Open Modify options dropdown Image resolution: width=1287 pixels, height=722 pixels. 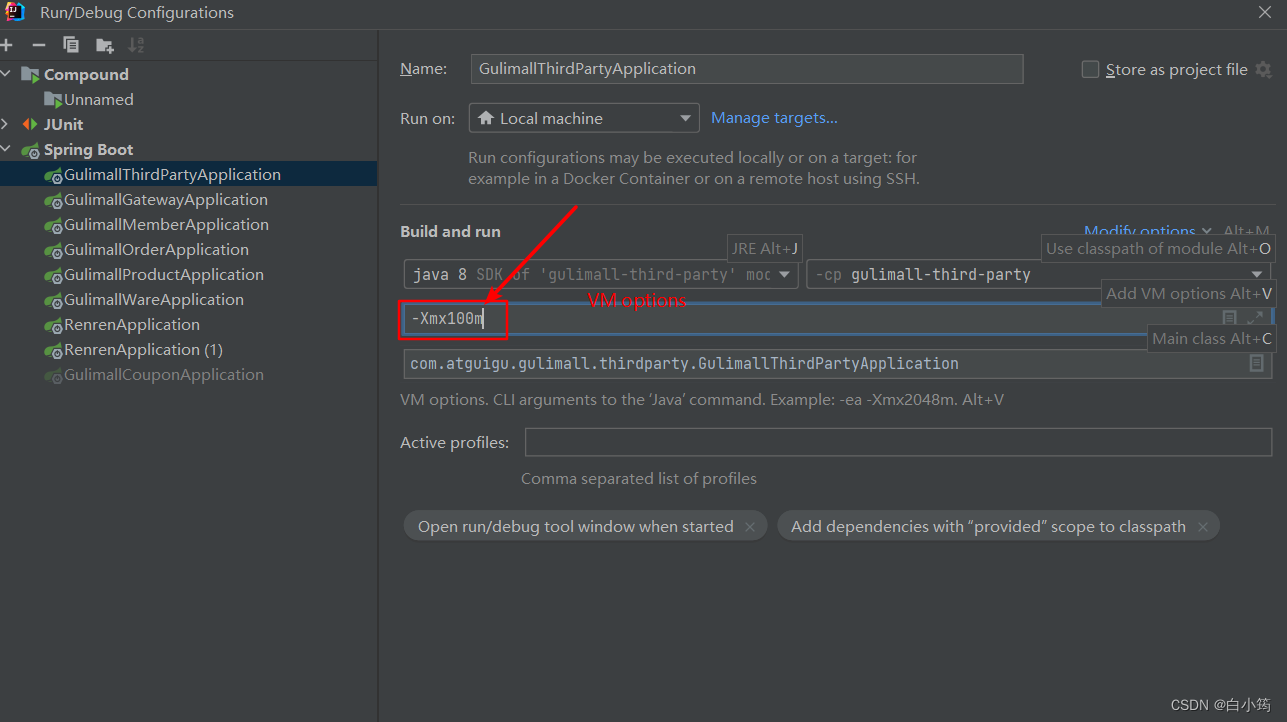point(1148,231)
